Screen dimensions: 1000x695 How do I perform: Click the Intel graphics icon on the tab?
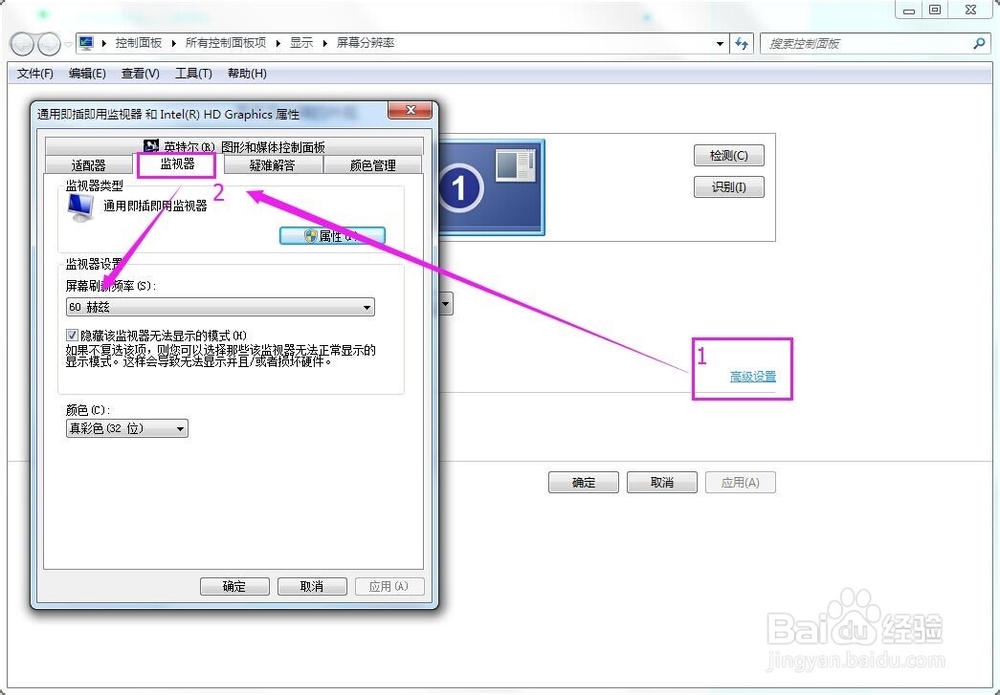151,146
